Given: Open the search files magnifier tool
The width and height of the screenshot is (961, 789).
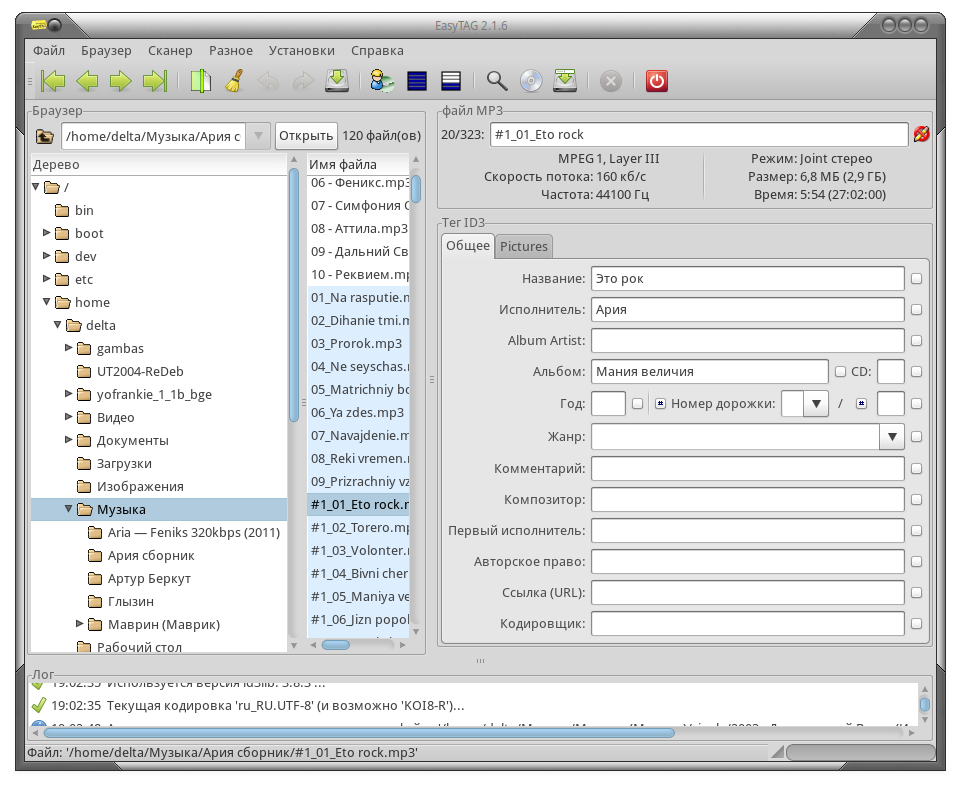Looking at the screenshot, I should (497, 82).
